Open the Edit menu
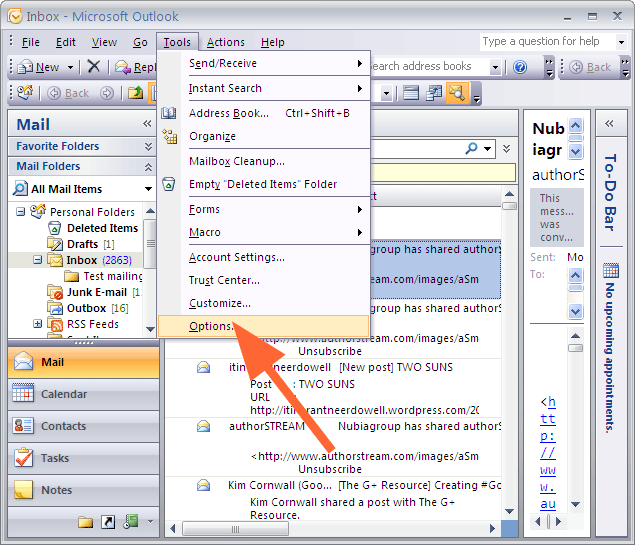The image size is (635, 545). pos(66,42)
